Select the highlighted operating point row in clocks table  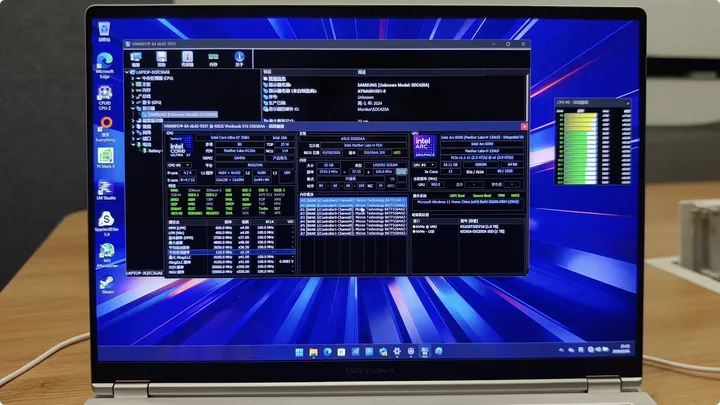(231, 253)
